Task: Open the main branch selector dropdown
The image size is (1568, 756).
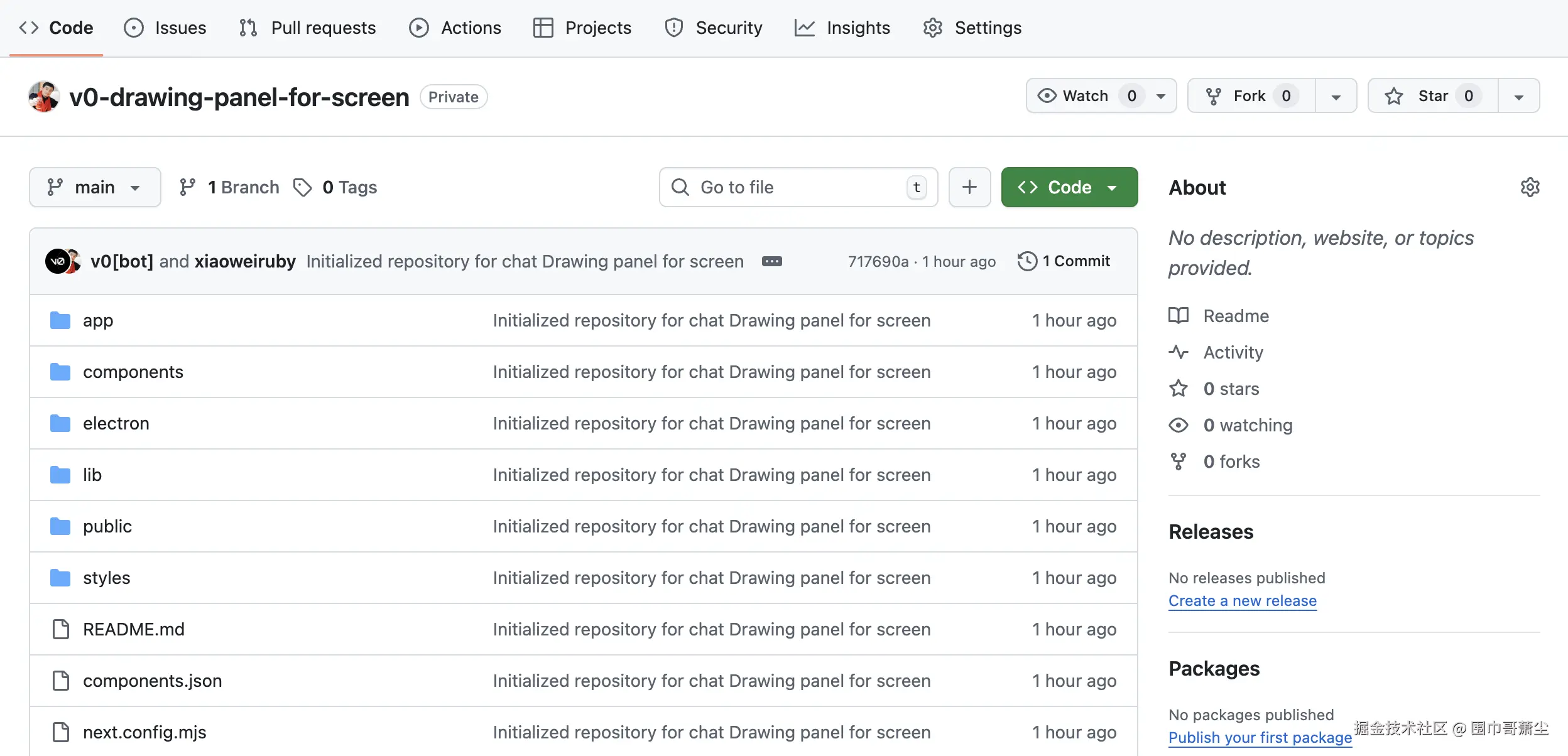Action: (x=95, y=187)
